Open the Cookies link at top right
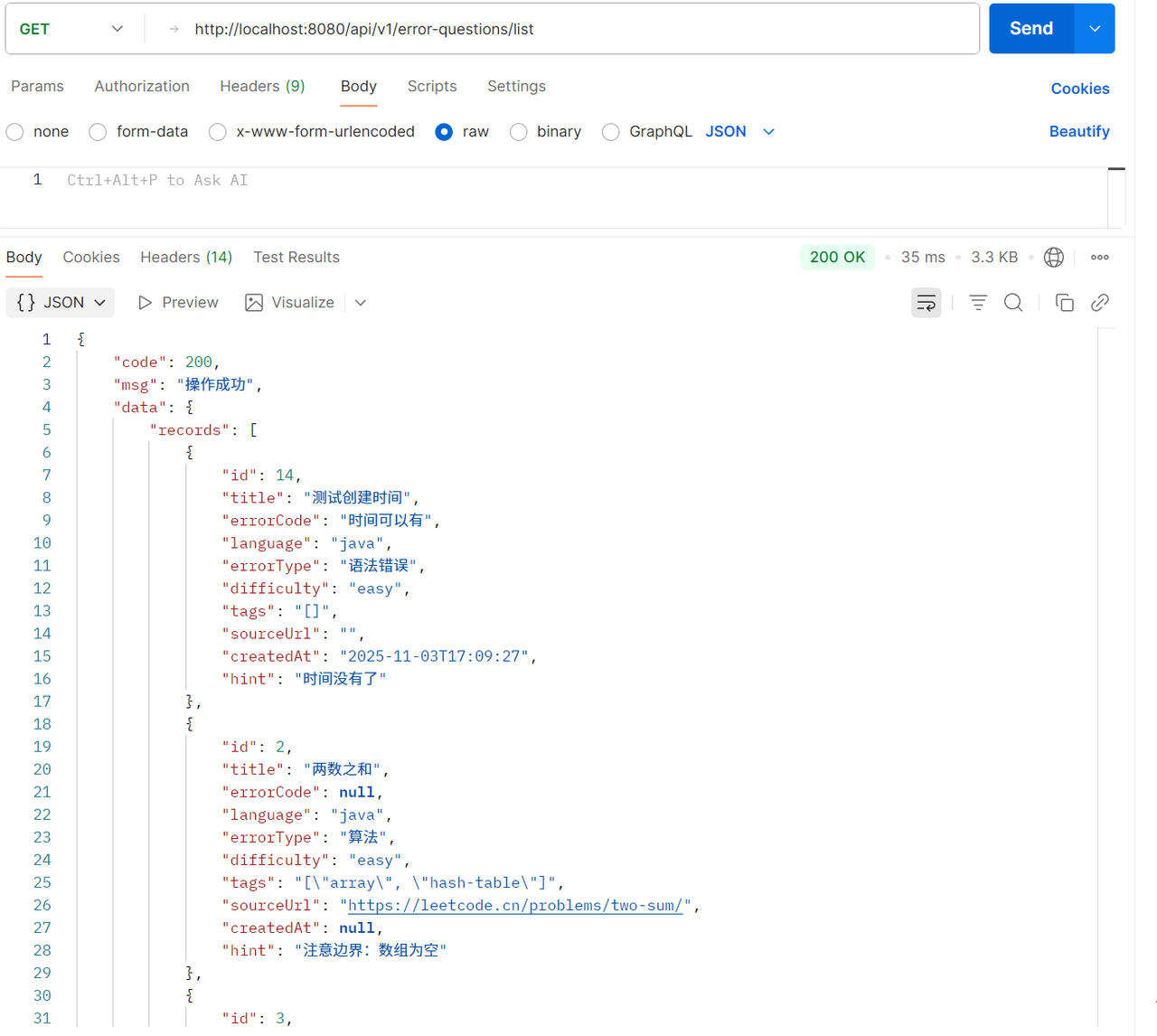The width and height of the screenshot is (1157, 1036). (1080, 89)
